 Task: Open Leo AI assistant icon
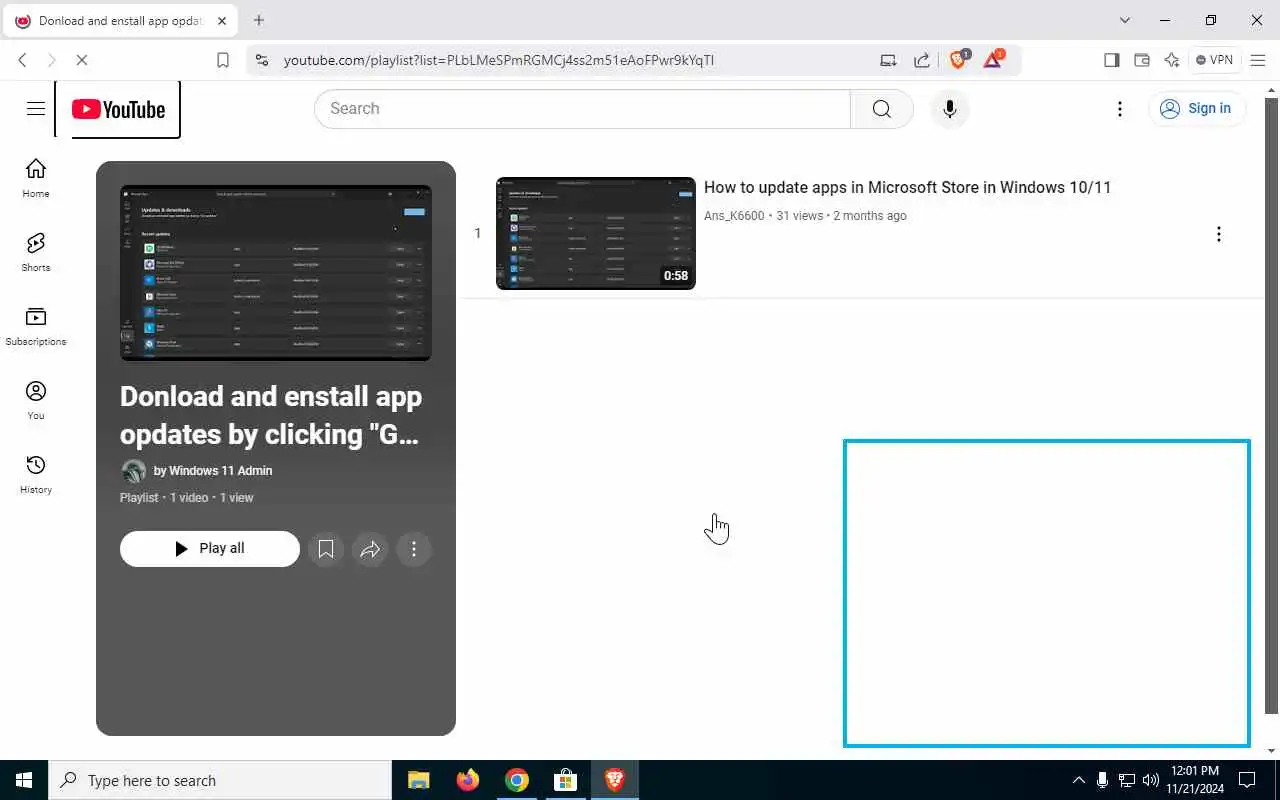pos(1172,60)
